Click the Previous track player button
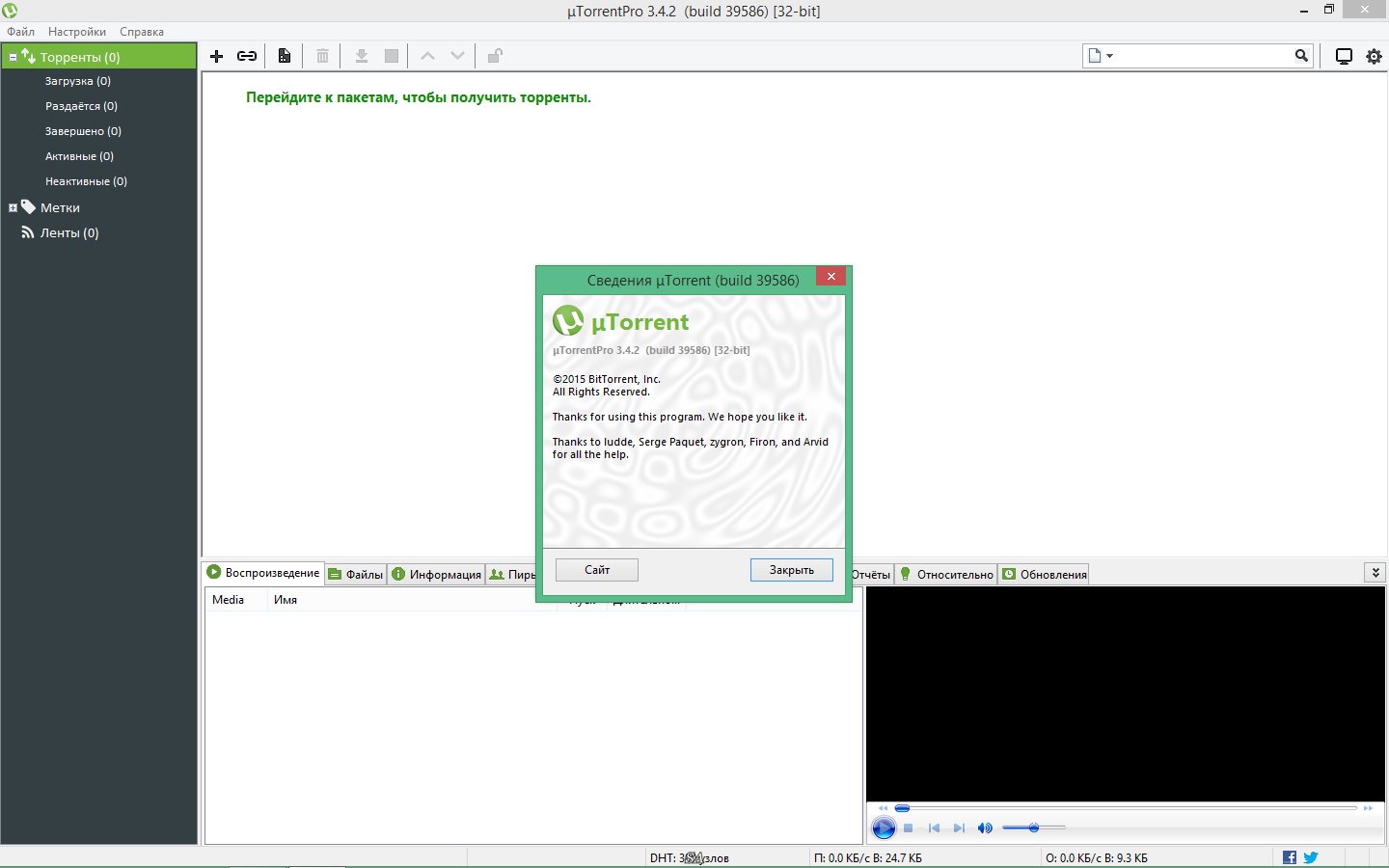The width and height of the screenshot is (1389, 868). (934, 827)
